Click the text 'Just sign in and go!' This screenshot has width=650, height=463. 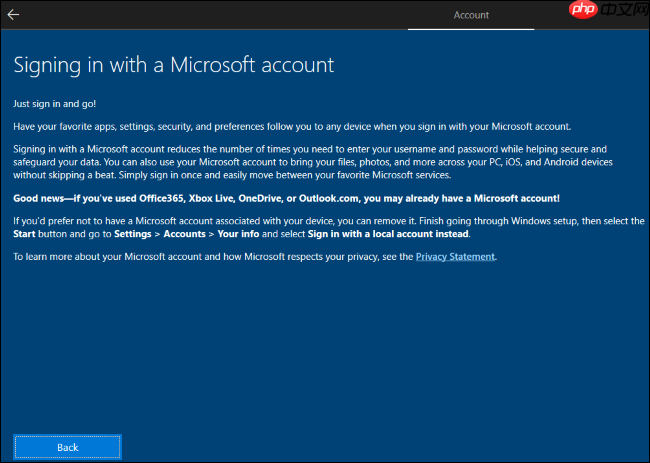(x=55, y=104)
